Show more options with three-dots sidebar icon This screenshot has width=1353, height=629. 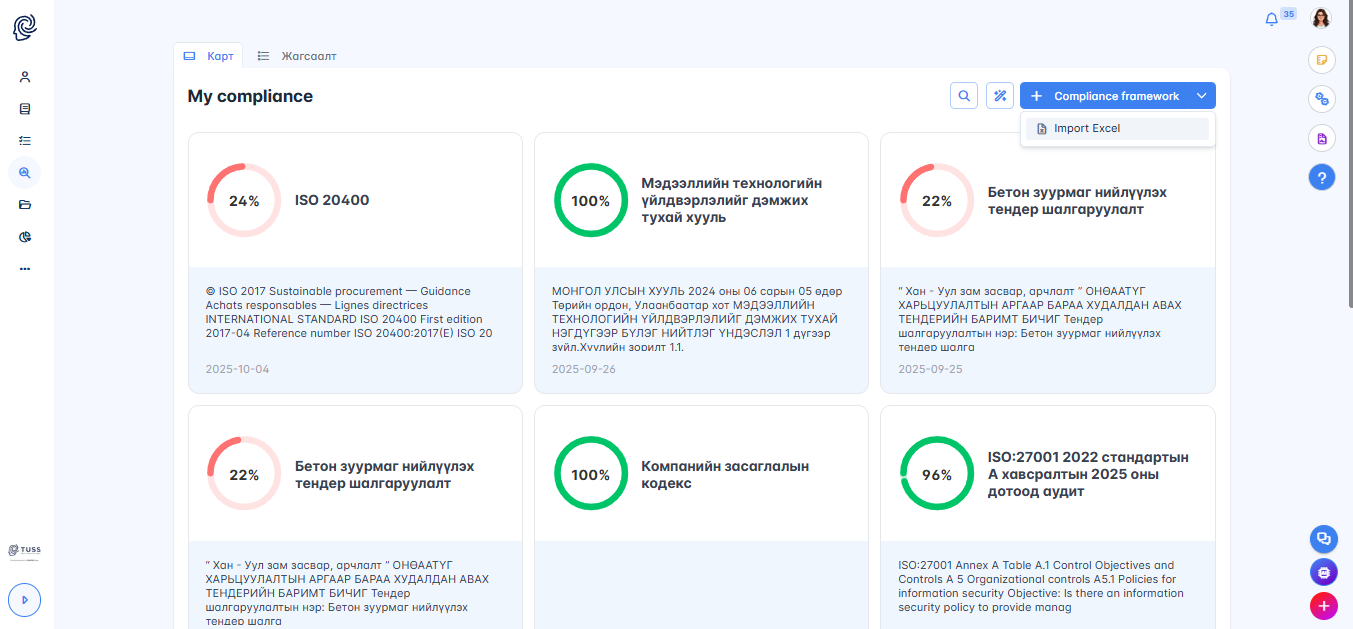click(x=25, y=269)
